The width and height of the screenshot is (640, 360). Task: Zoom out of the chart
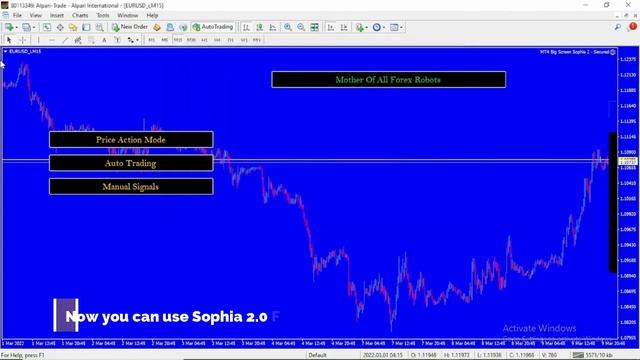(301, 27)
